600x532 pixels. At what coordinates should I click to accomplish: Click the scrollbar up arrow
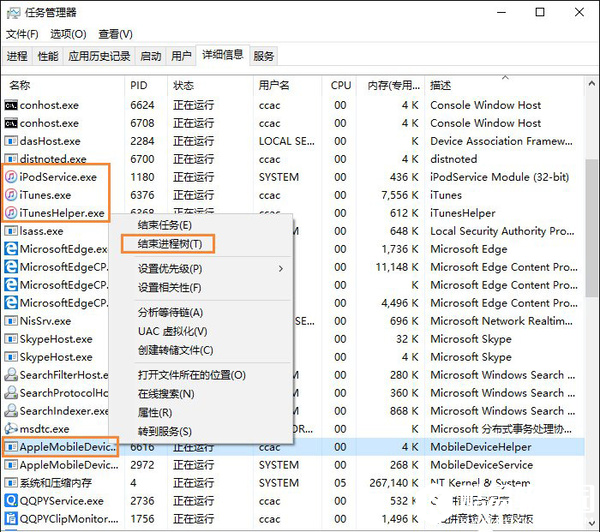pos(592,84)
